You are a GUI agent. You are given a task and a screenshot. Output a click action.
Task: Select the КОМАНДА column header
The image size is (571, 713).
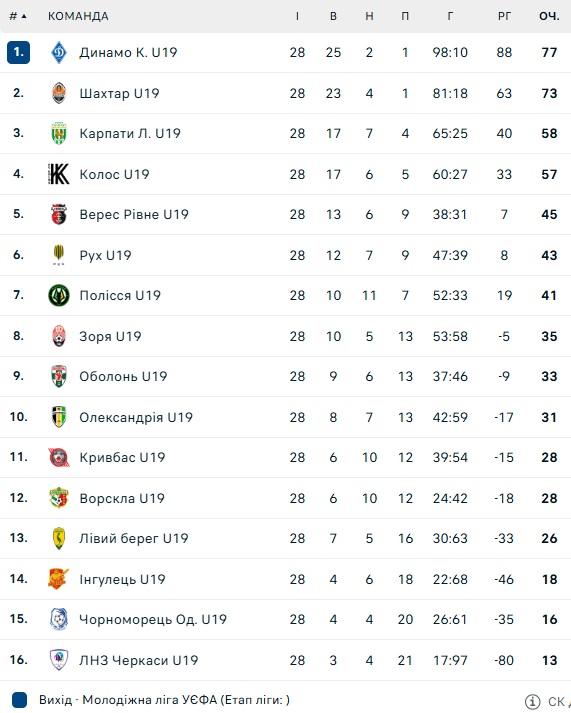point(78,16)
